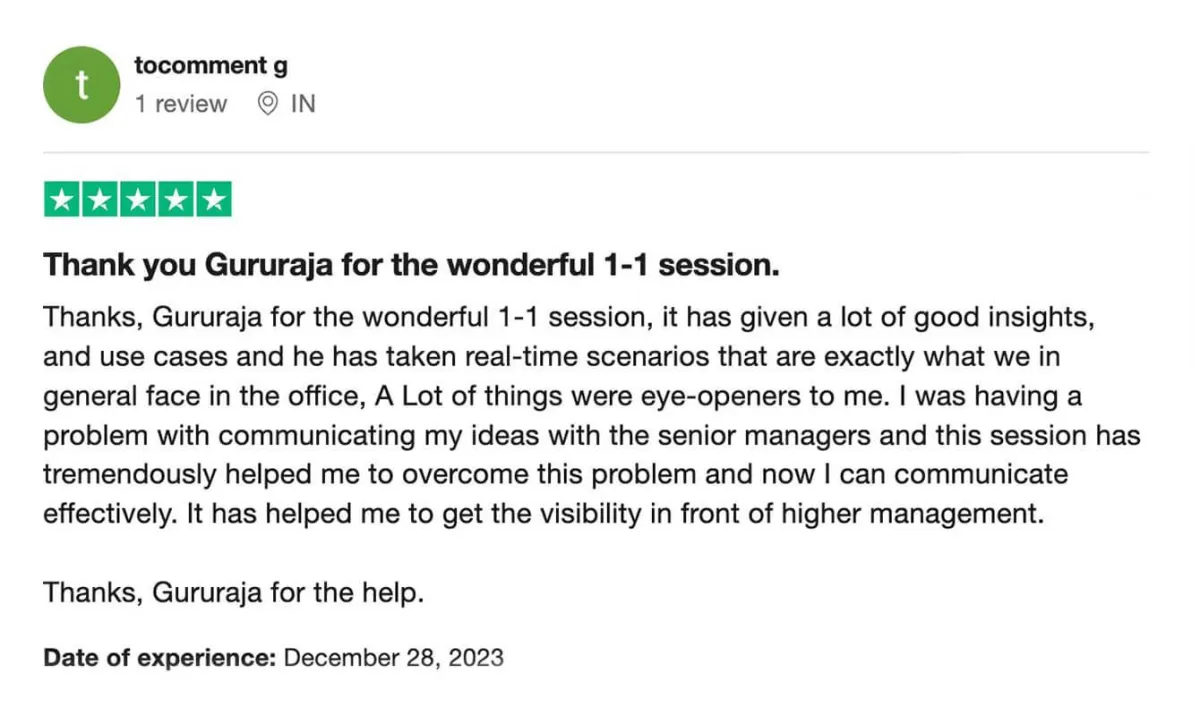Screen dimensions: 1200x707
Task: Click the "Date of experience:" bold label
Action: click(160, 658)
